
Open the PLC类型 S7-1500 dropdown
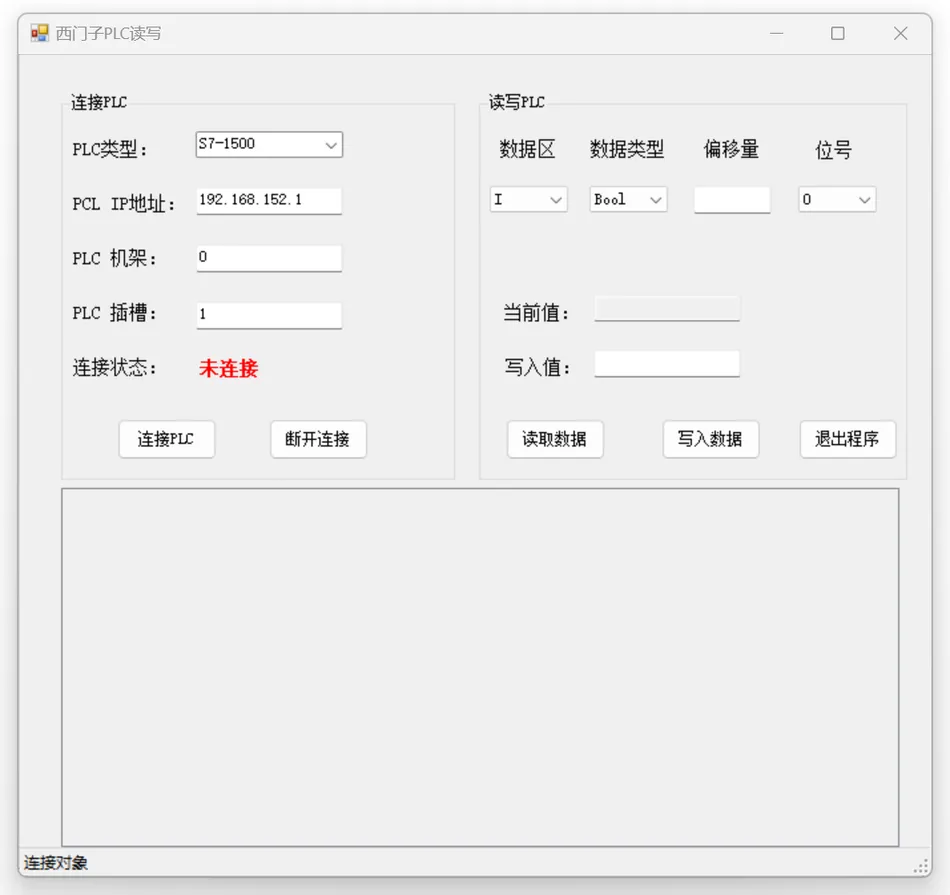pyautogui.click(x=269, y=145)
